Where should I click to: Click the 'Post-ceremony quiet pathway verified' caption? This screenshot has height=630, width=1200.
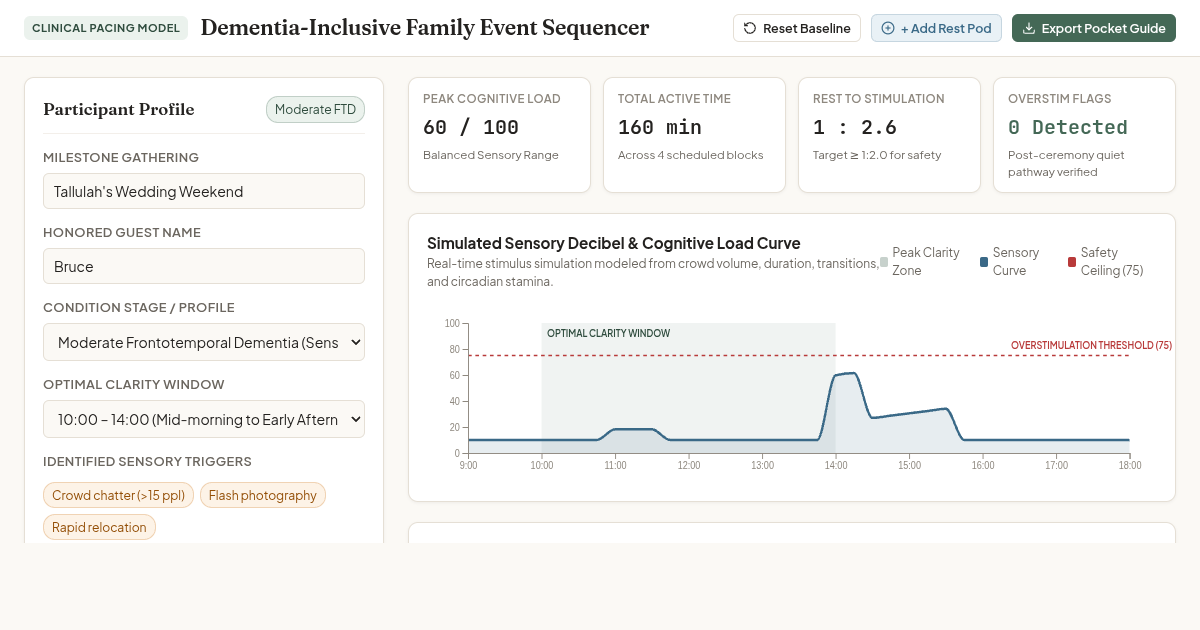(x=1066, y=163)
